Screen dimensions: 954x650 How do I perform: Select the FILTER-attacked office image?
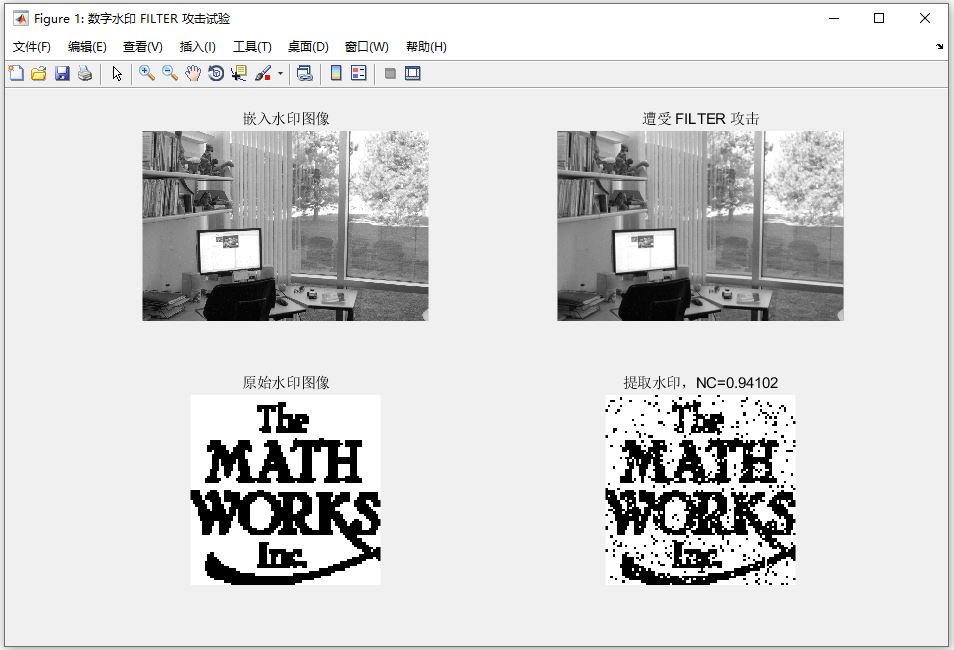point(700,226)
